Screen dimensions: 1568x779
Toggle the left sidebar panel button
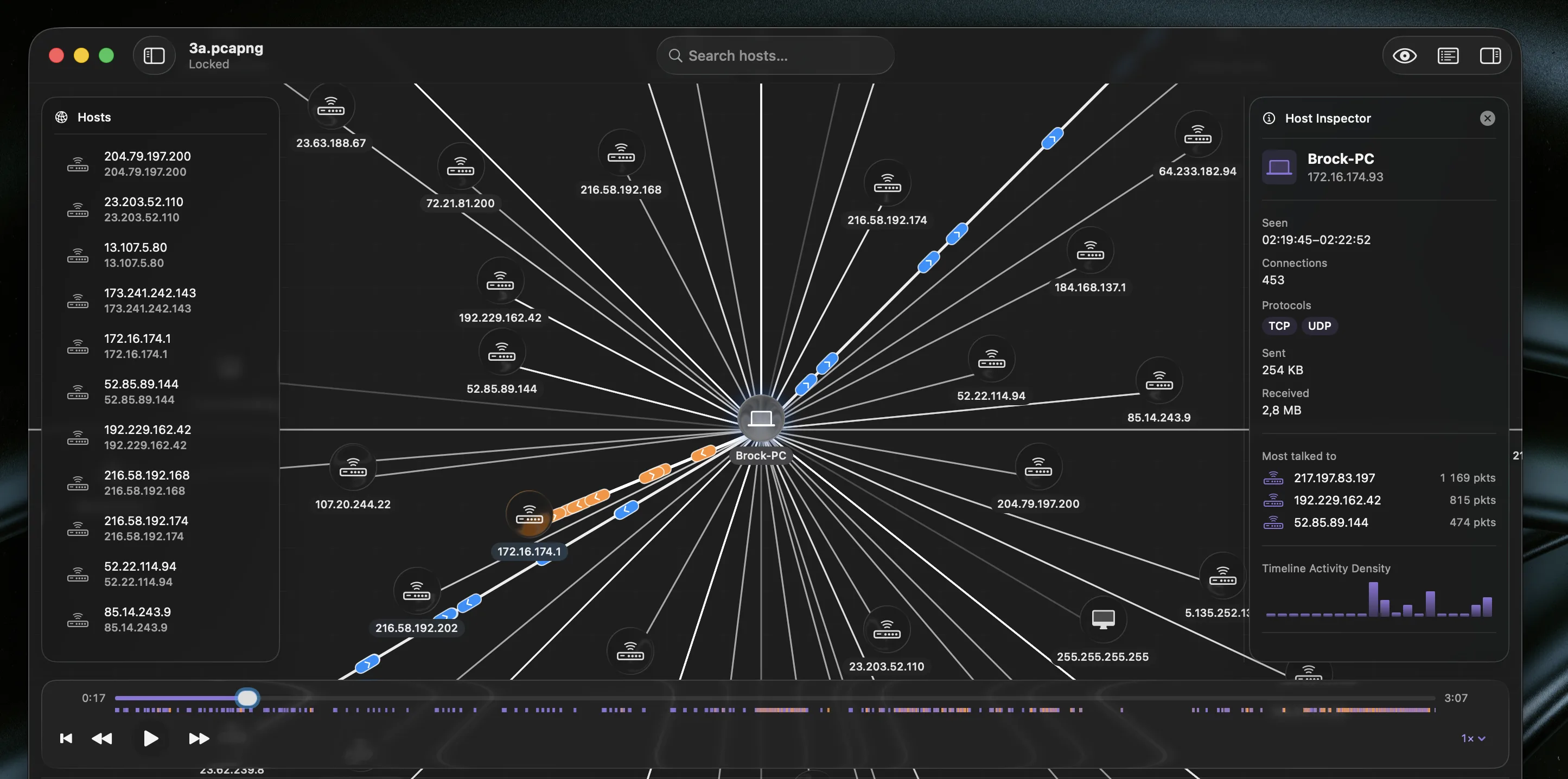[x=154, y=56]
